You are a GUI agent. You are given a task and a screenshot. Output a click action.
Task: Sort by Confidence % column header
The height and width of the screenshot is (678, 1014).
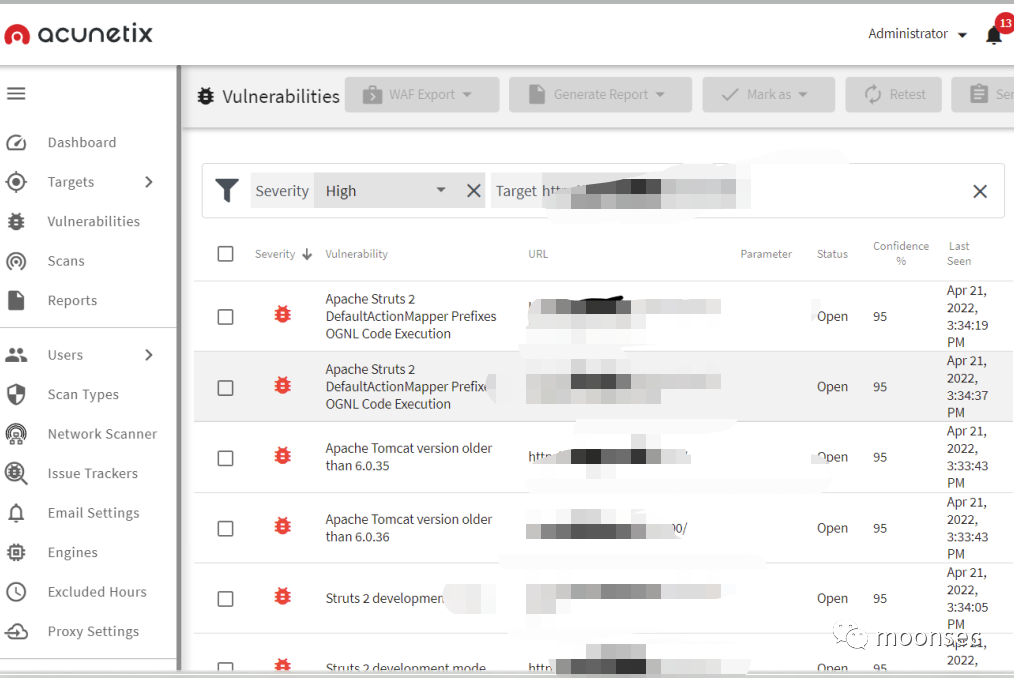pyautogui.click(x=901, y=254)
